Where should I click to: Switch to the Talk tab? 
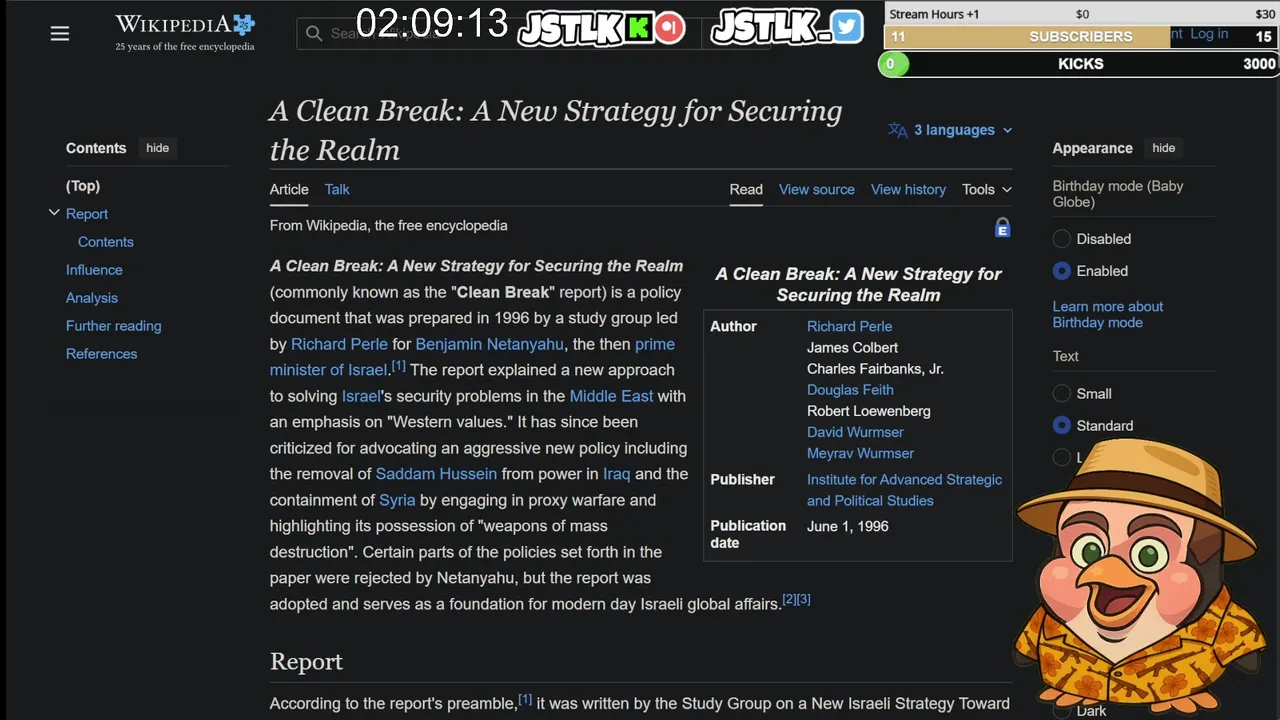pos(337,189)
